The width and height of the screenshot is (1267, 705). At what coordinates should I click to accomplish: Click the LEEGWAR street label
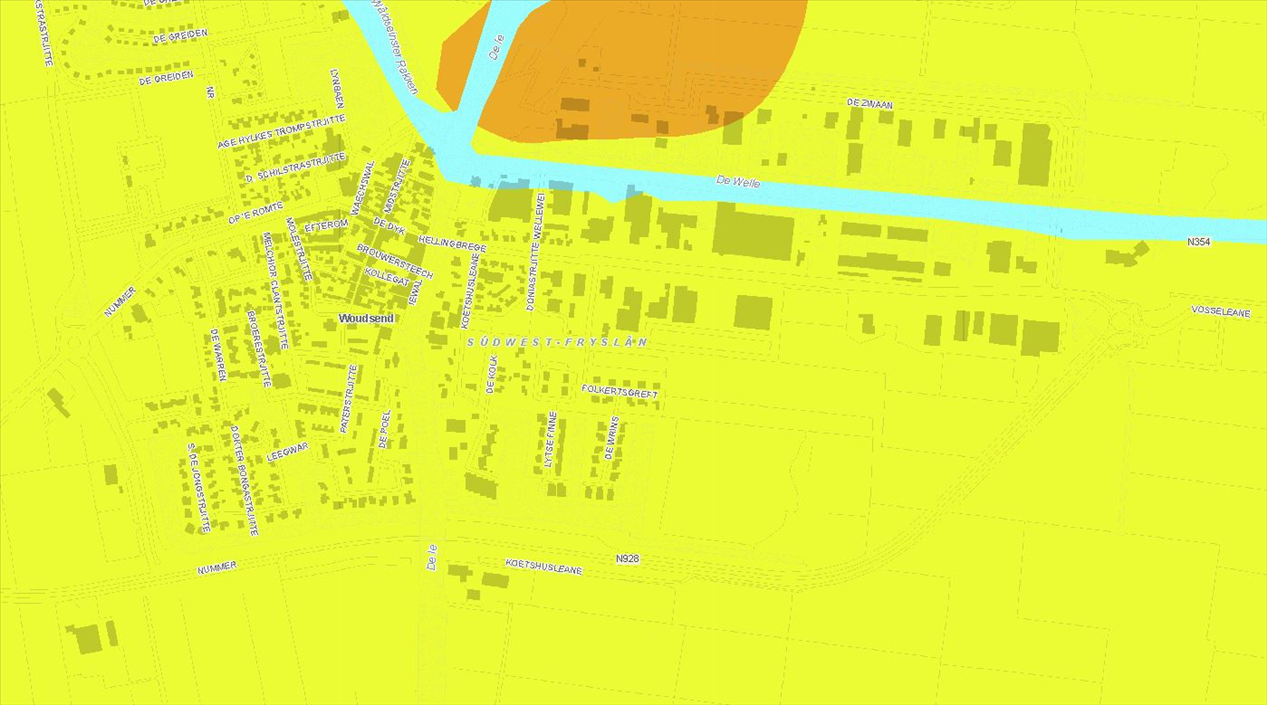(x=289, y=451)
